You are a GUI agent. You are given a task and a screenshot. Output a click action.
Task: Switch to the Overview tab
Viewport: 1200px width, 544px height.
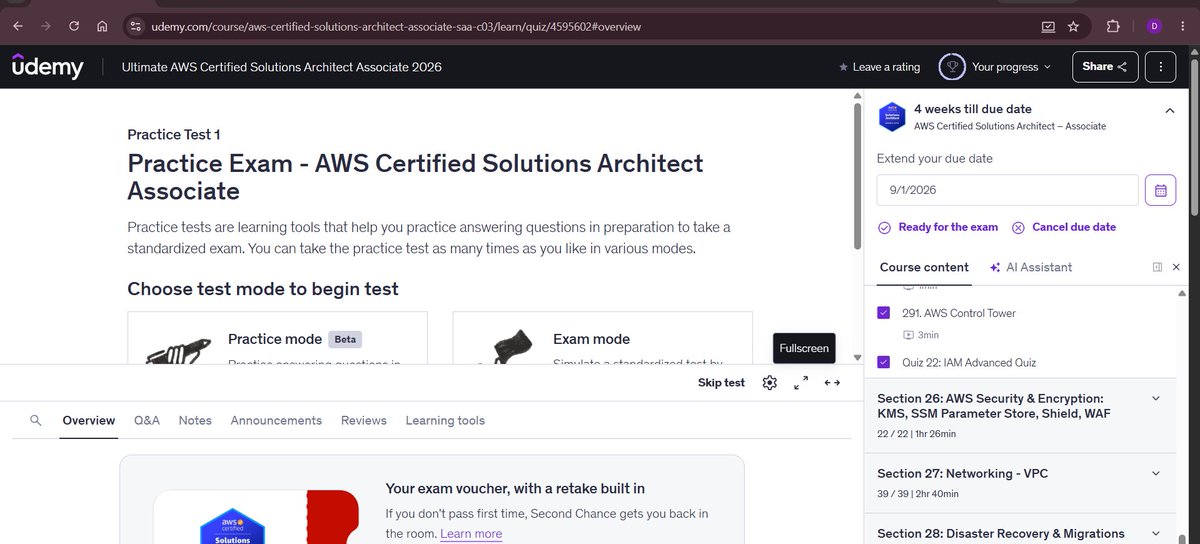pos(89,420)
